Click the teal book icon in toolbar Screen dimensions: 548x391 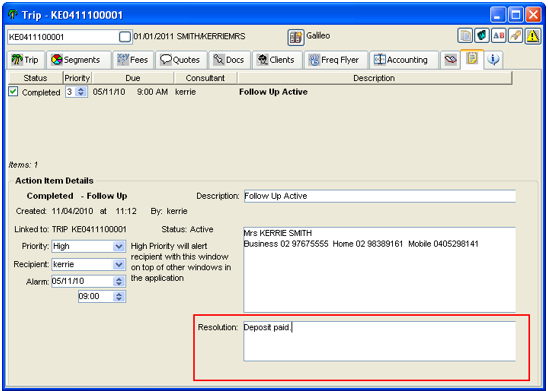point(482,36)
